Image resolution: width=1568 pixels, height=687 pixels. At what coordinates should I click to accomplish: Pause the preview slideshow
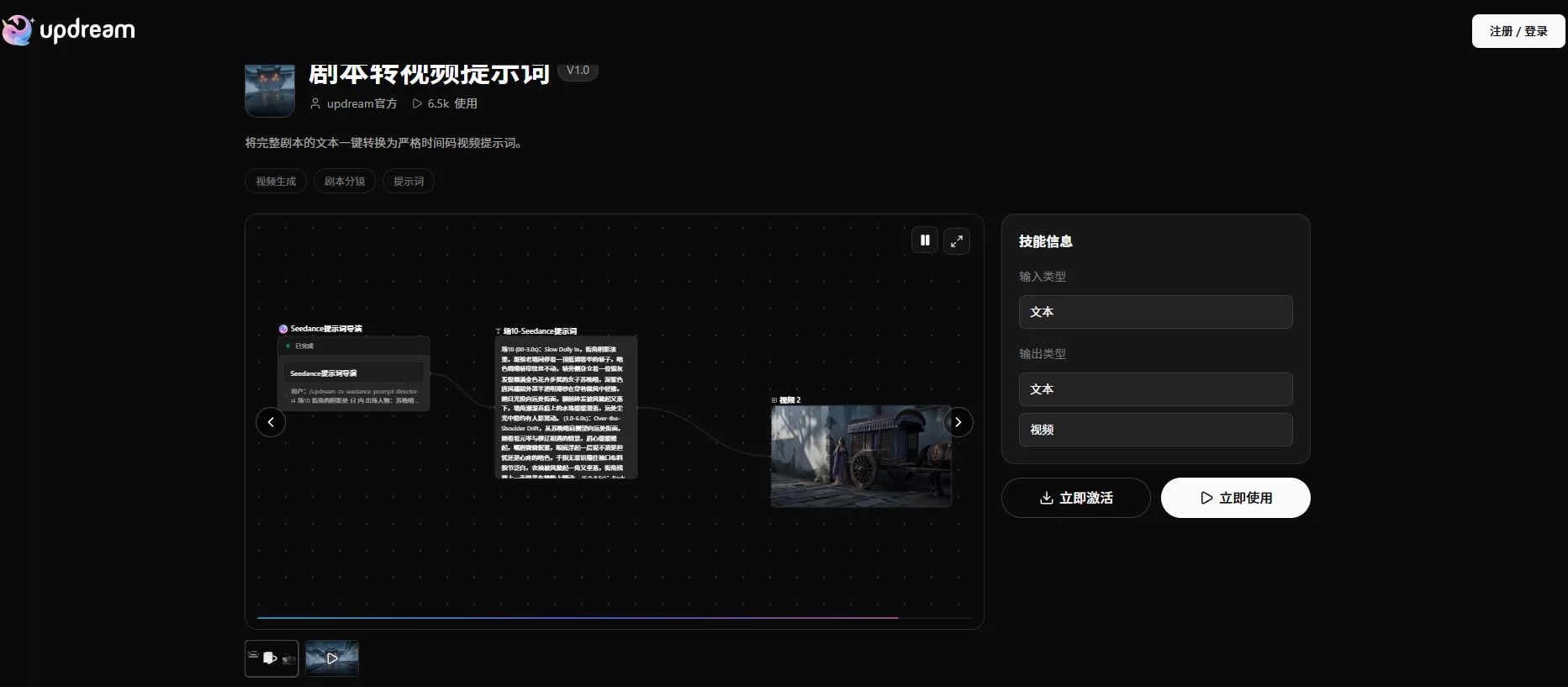925,240
